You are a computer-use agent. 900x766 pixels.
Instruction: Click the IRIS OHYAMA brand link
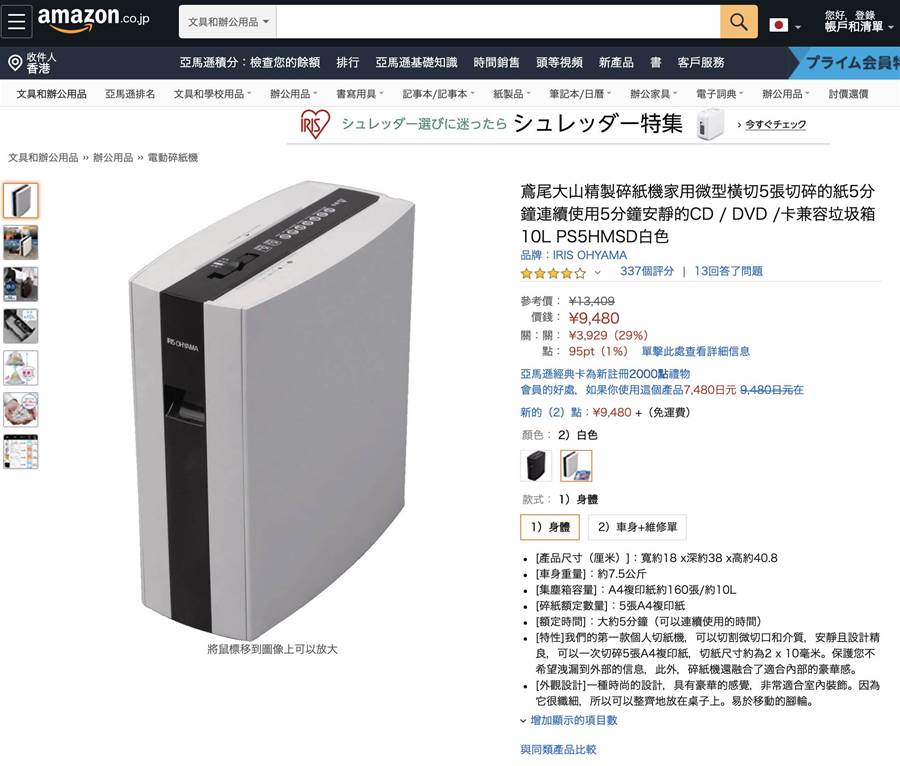(x=573, y=255)
